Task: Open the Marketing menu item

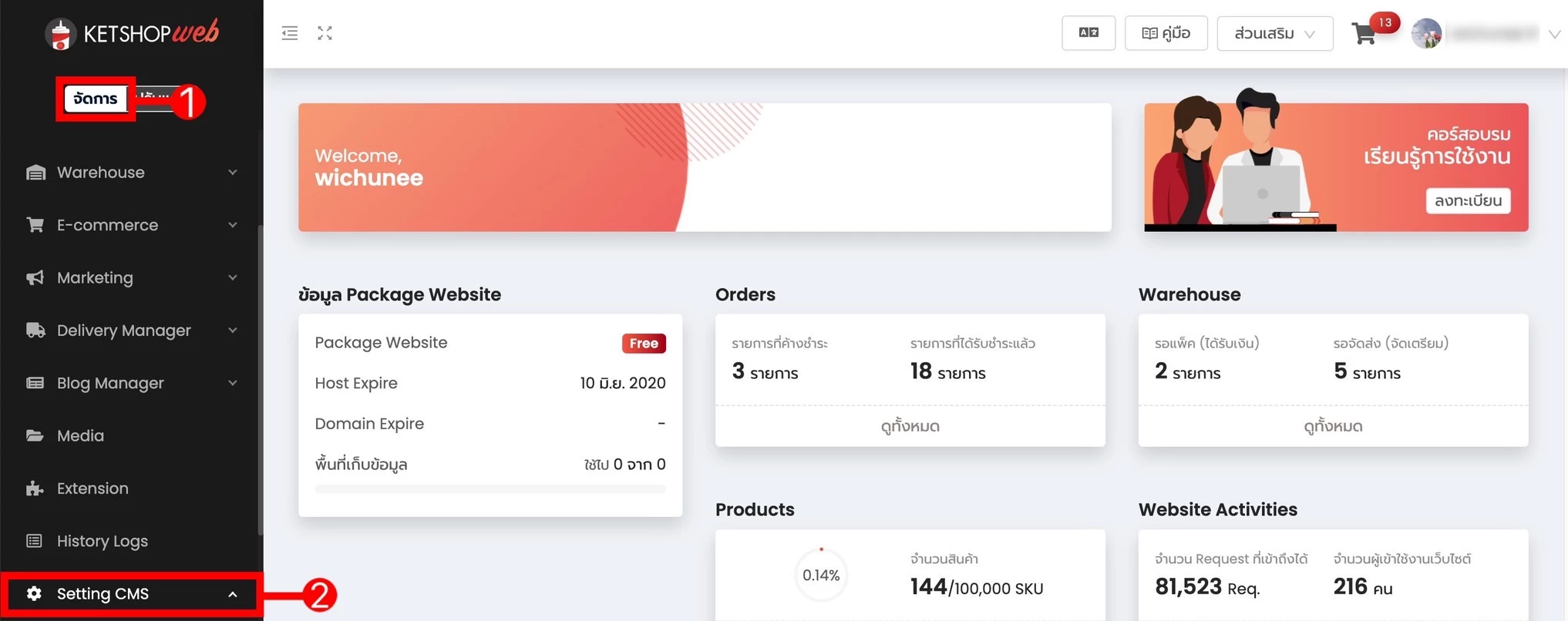Action: pos(131,277)
